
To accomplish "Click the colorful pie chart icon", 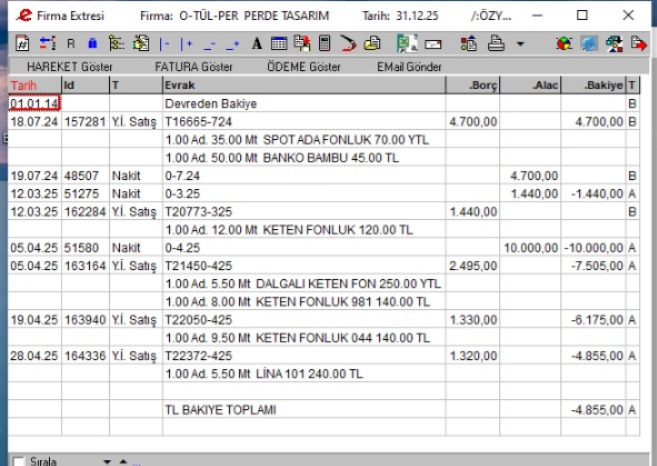I will (564, 44).
